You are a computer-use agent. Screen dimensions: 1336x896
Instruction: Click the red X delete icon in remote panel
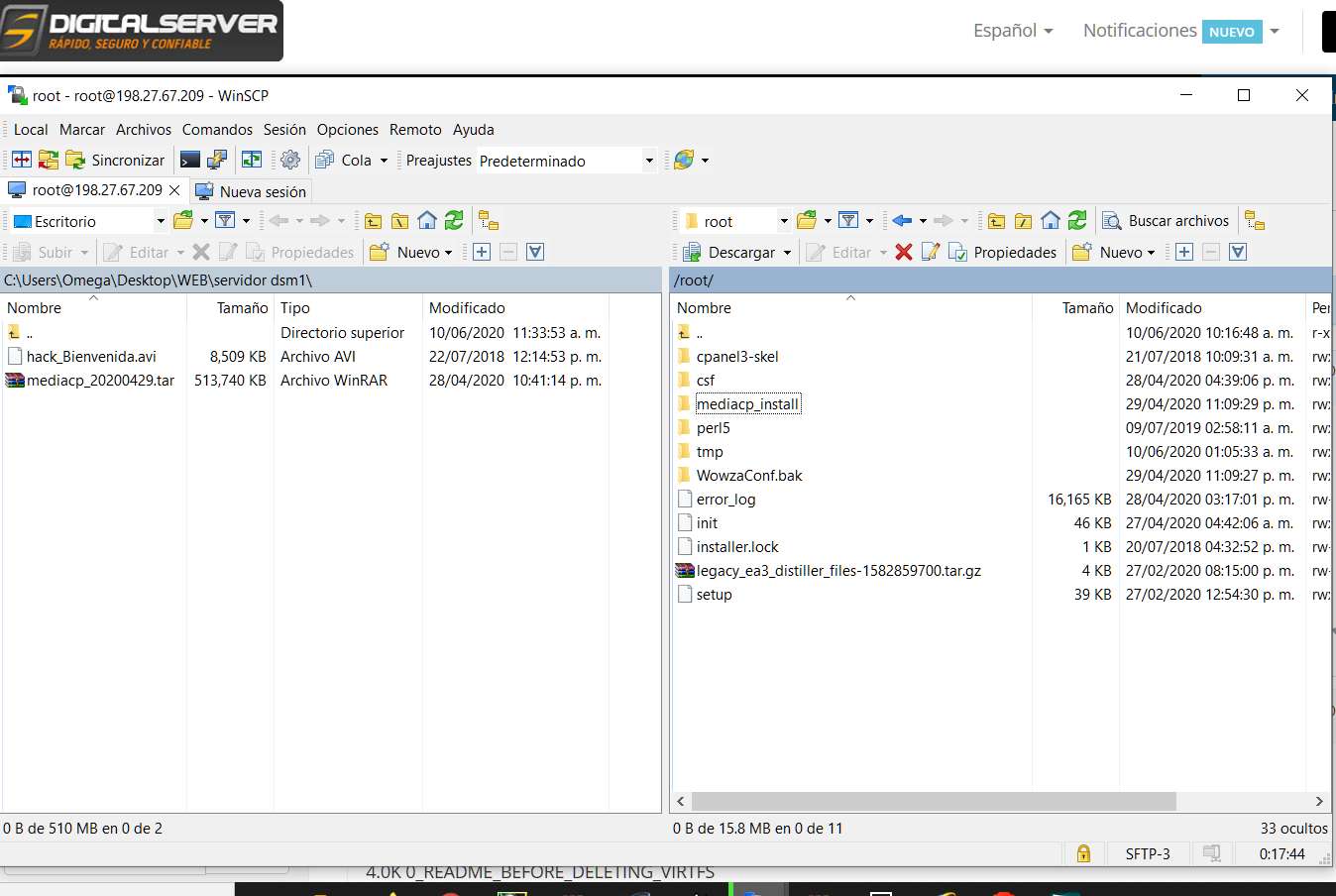903,253
